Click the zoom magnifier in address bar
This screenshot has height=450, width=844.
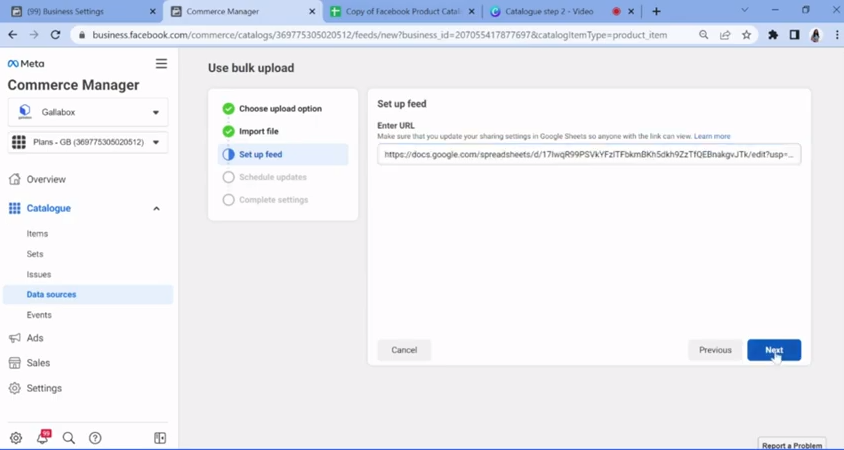point(704,35)
